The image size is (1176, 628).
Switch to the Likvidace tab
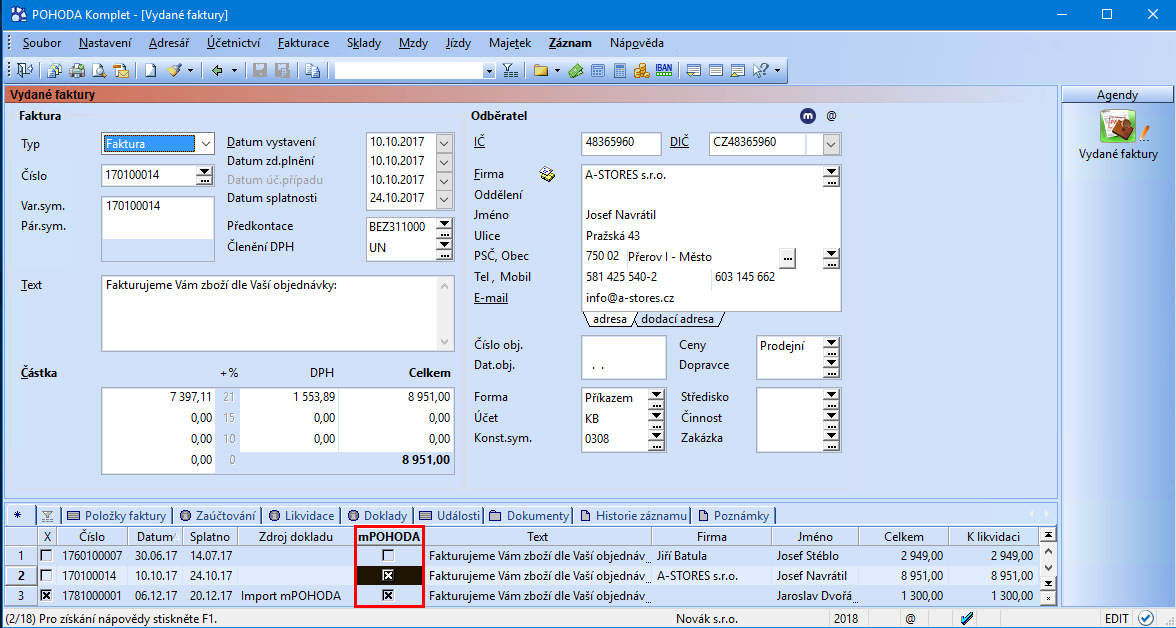(301, 515)
